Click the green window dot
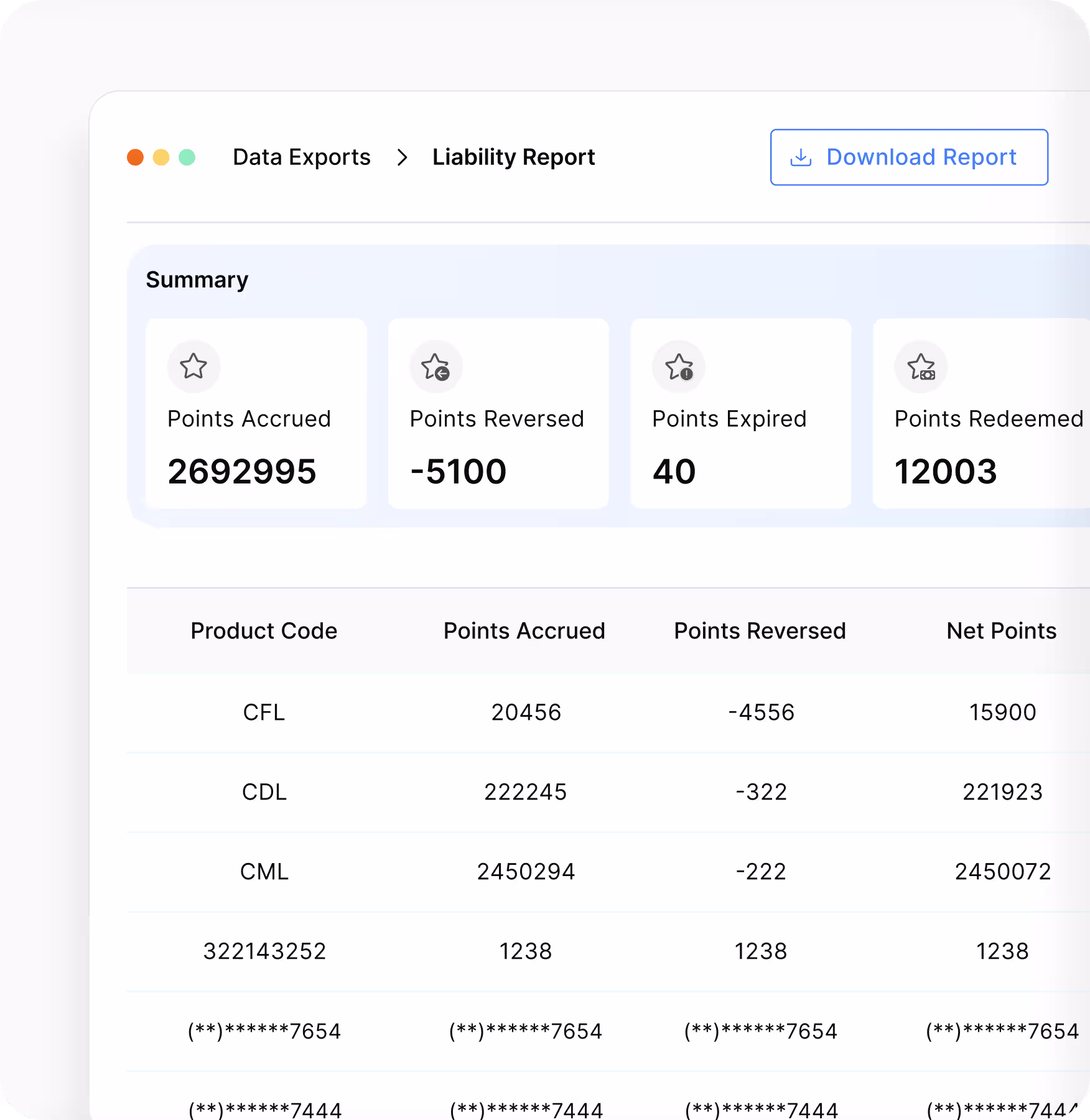Viewport: 1090px width, 1120px height. (187, 157)
